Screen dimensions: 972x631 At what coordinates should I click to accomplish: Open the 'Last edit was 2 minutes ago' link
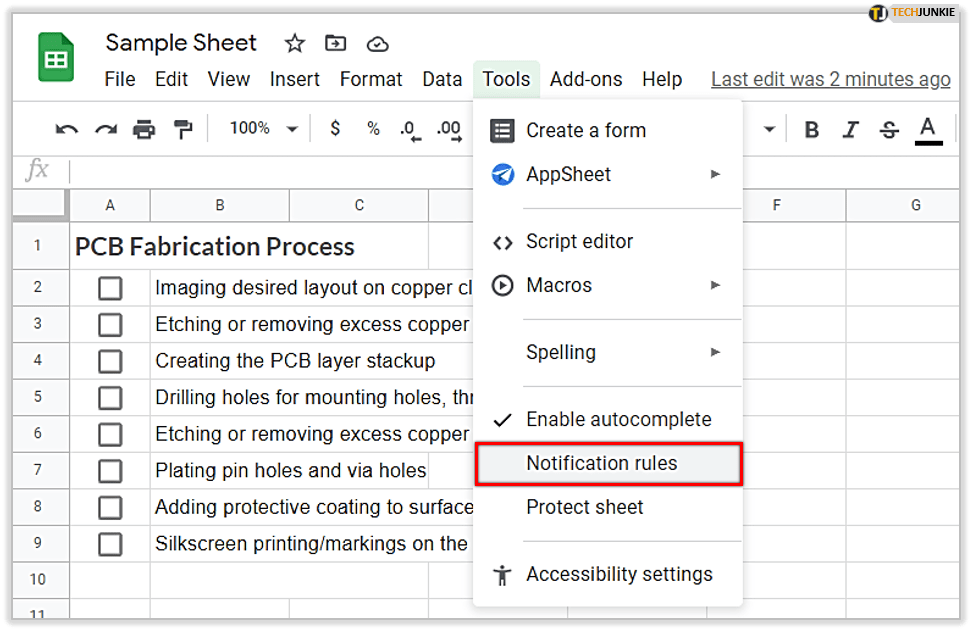click(830, 79)
